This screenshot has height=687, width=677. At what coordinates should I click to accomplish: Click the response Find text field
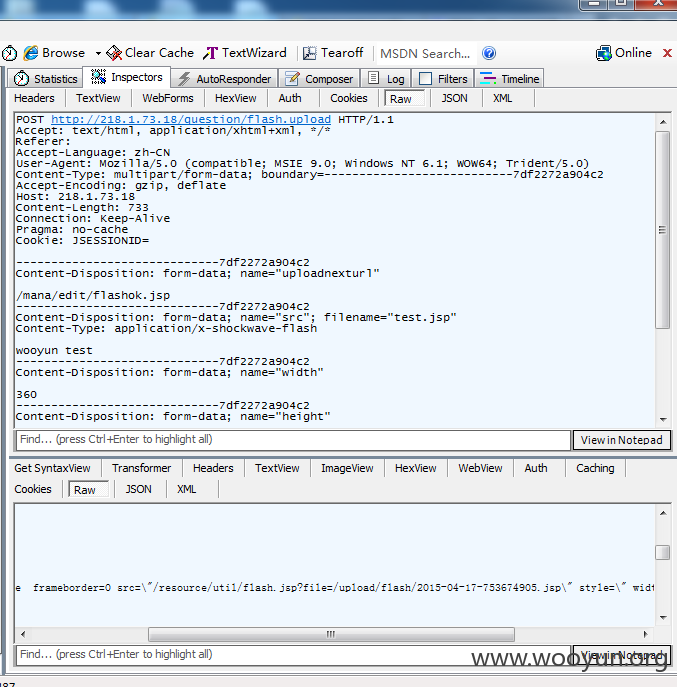click(x=293, y=655)
